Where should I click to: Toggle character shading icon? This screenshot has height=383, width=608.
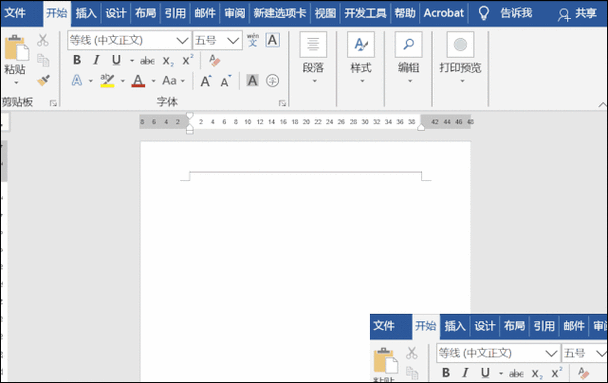coord(252,81)
